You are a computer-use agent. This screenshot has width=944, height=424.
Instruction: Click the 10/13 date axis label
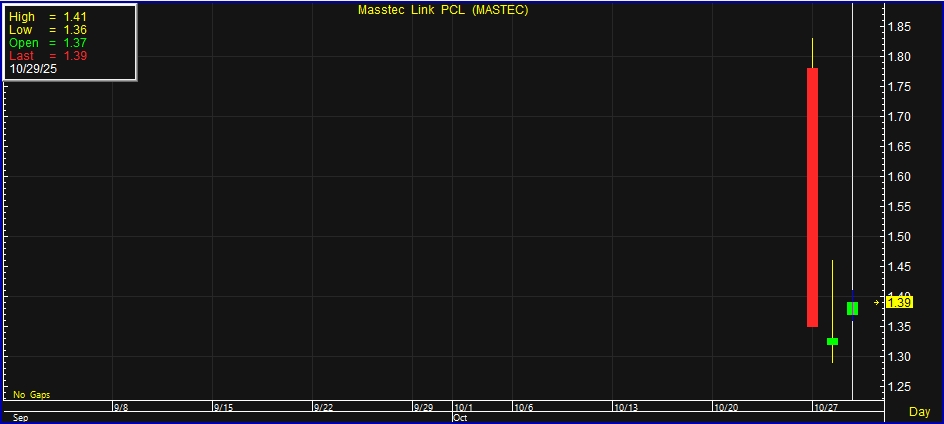[x=626, y=408]
